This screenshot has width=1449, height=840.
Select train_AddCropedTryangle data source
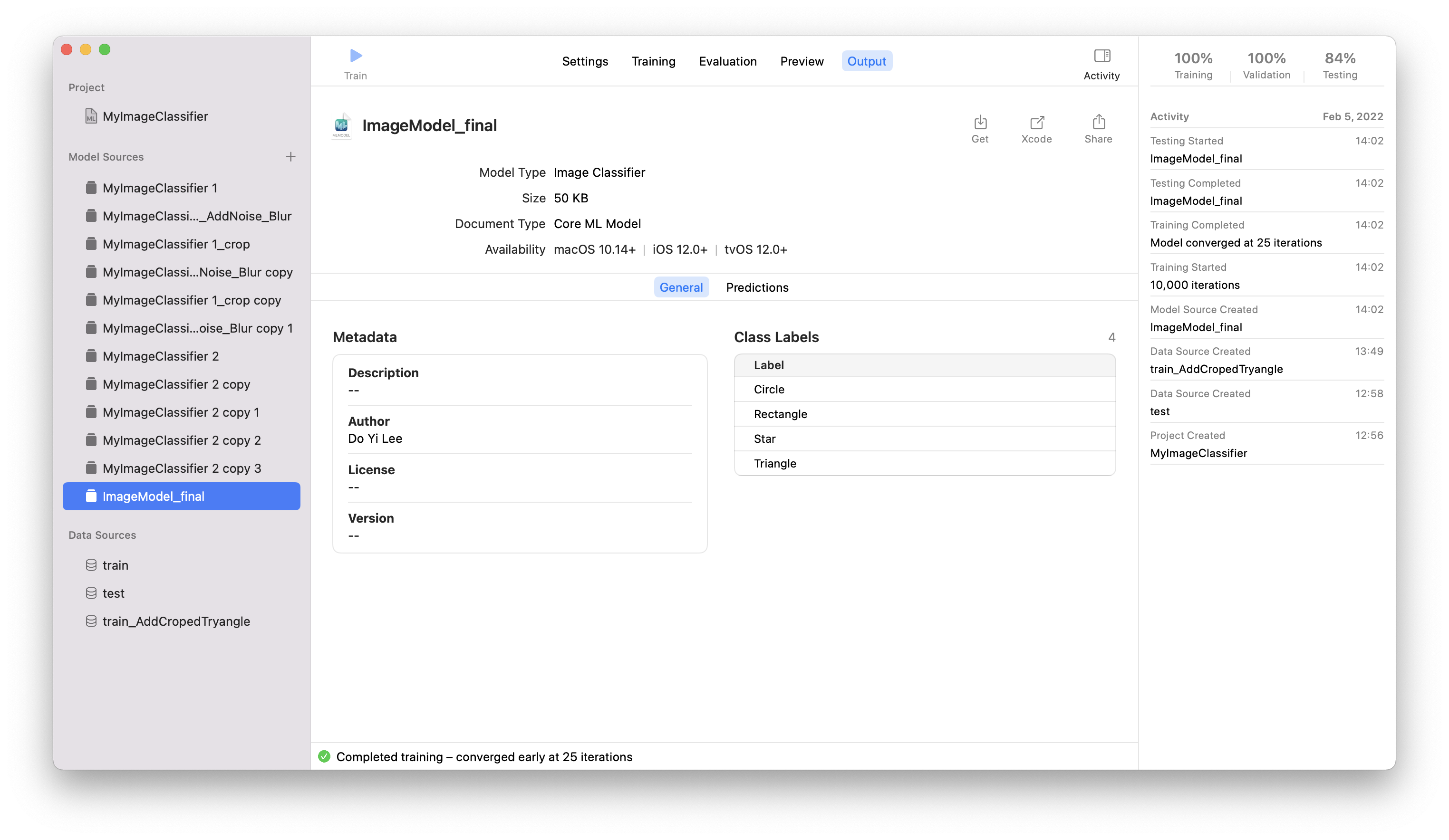(x=176, y=621)
